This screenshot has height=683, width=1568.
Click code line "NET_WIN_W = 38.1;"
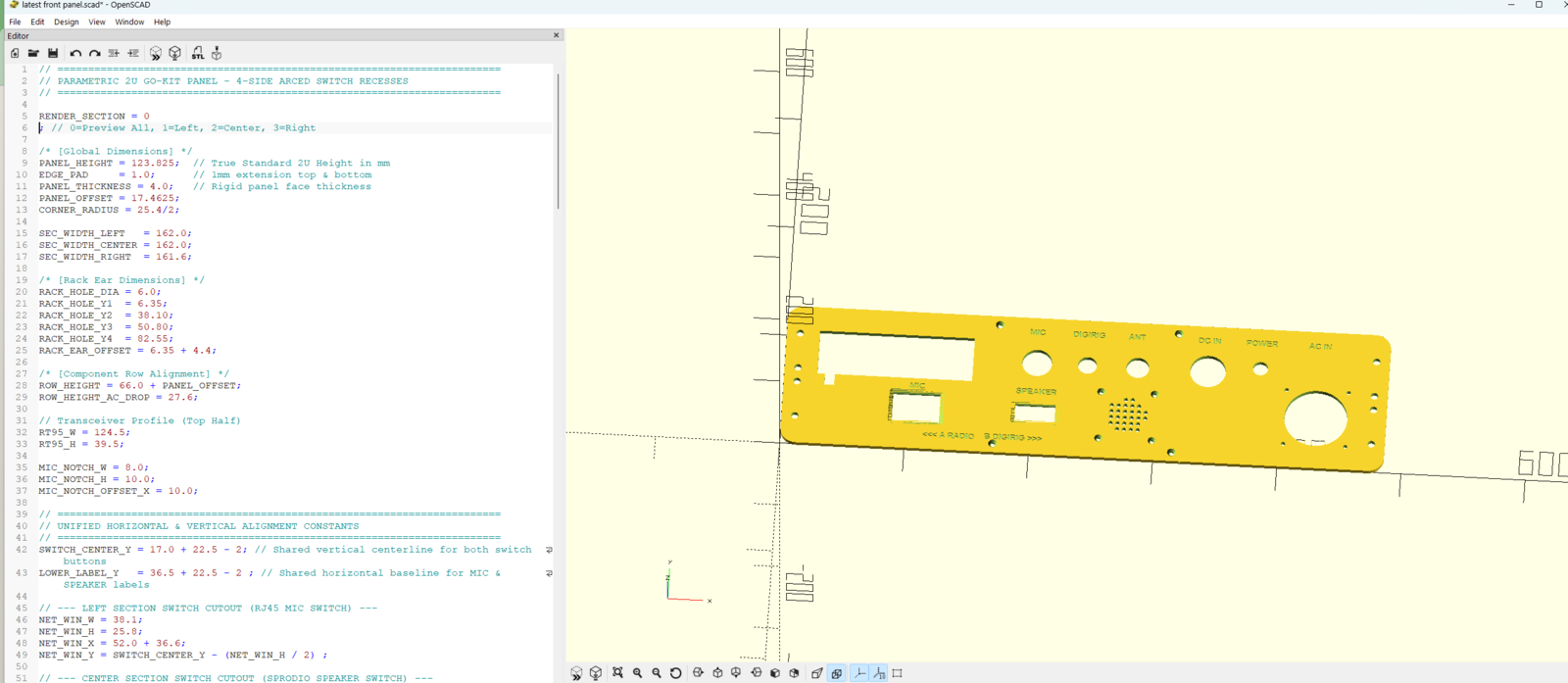click(90, 620)
